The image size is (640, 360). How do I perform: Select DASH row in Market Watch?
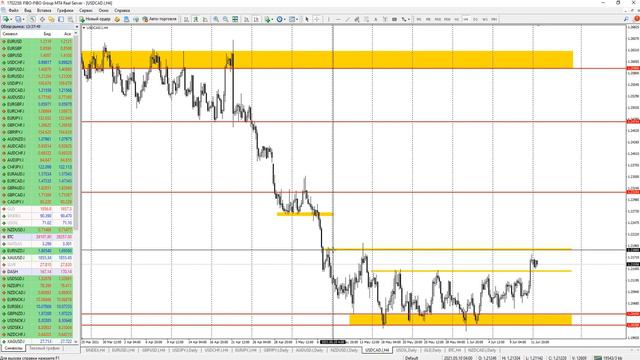coord(37,271)
